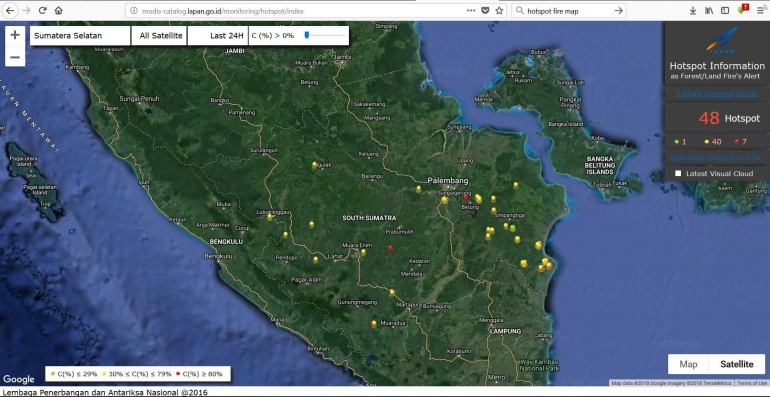770x397 pixels.
Task: Click the hotspot fire map search box
Action: point(569,10)
